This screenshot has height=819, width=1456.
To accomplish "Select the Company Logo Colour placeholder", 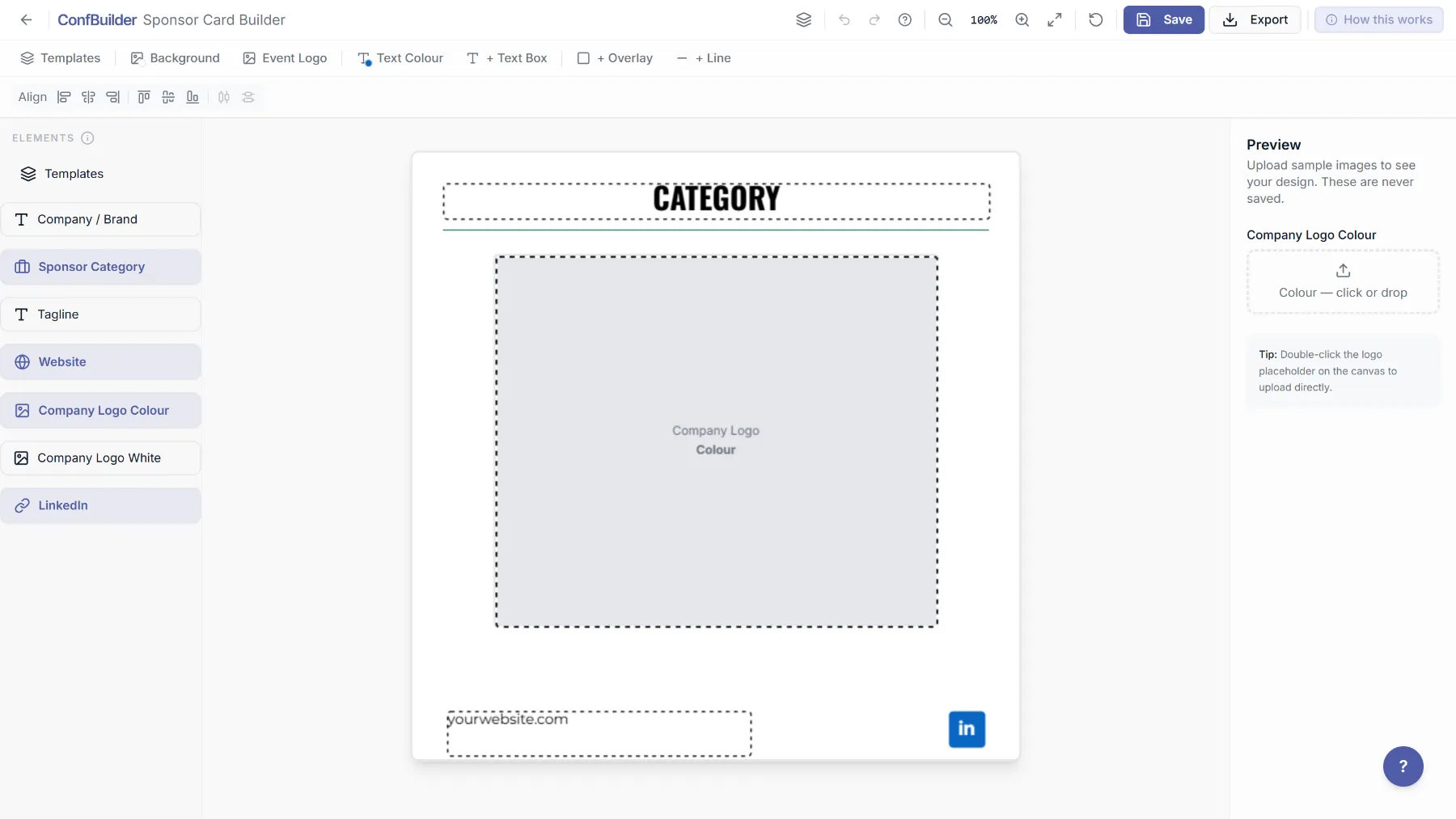I will (717, 441).
